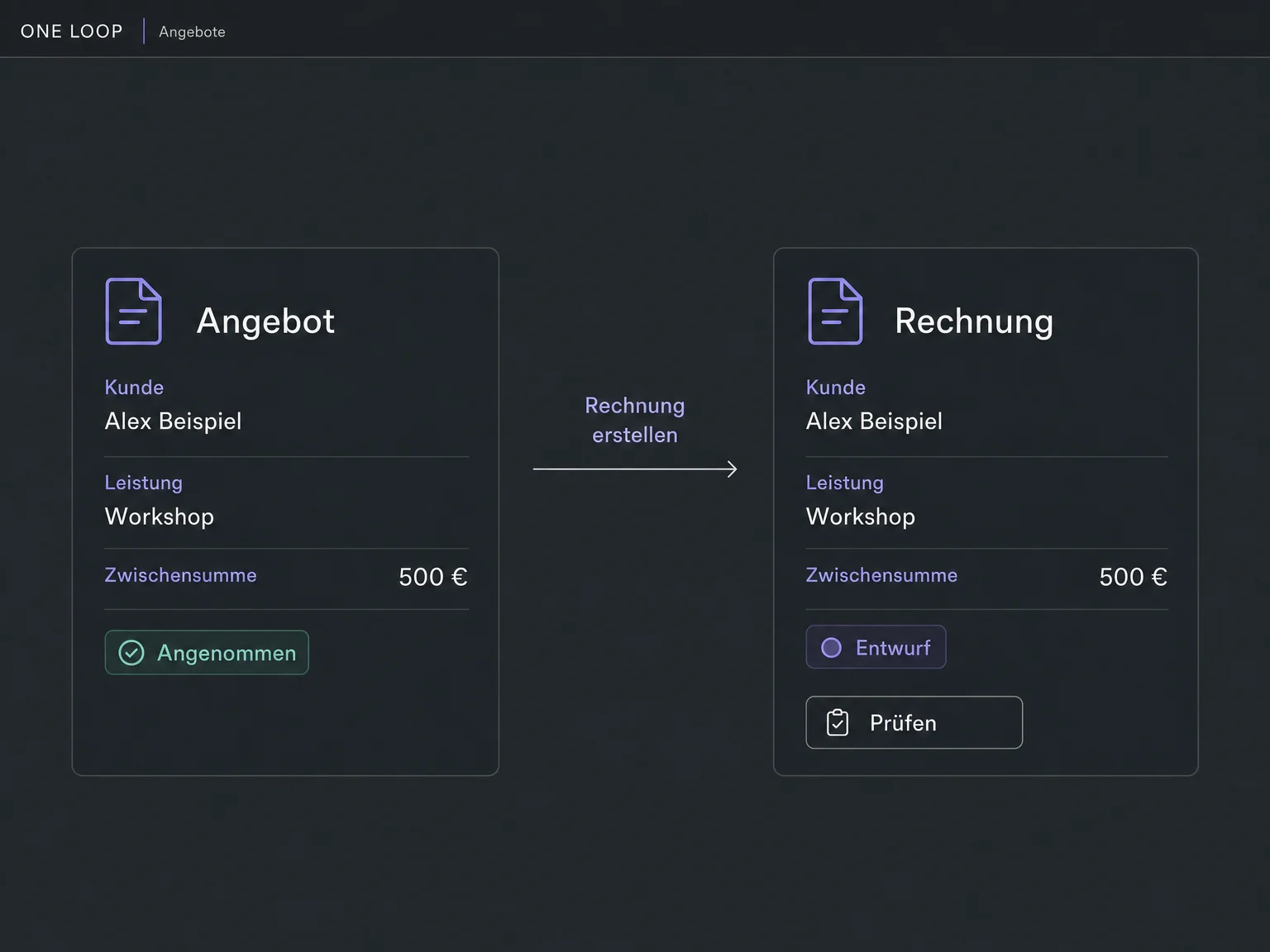The width and height of the screenshot is (1270, 952).
Task: Click the Angebot card title
Action: tap(265, 321)
